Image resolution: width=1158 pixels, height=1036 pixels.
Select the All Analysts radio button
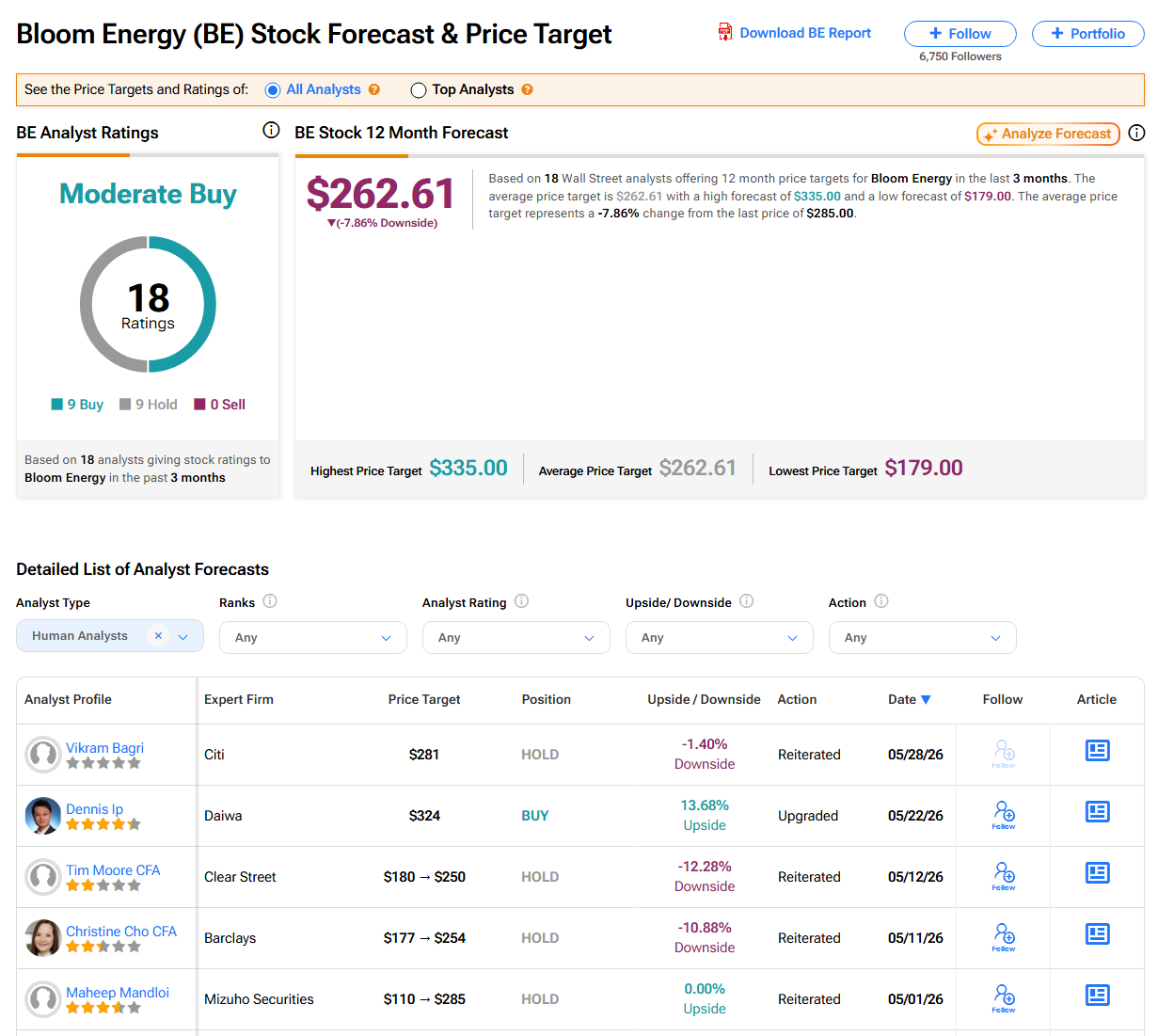pos(273,90)
